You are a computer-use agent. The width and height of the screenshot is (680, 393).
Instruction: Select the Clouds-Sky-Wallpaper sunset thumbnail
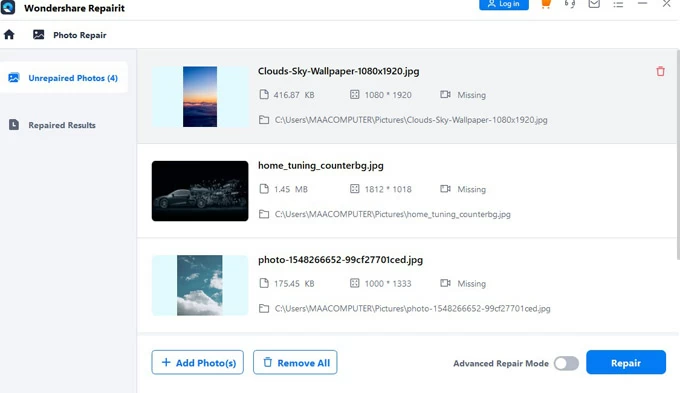pos(200,96)
